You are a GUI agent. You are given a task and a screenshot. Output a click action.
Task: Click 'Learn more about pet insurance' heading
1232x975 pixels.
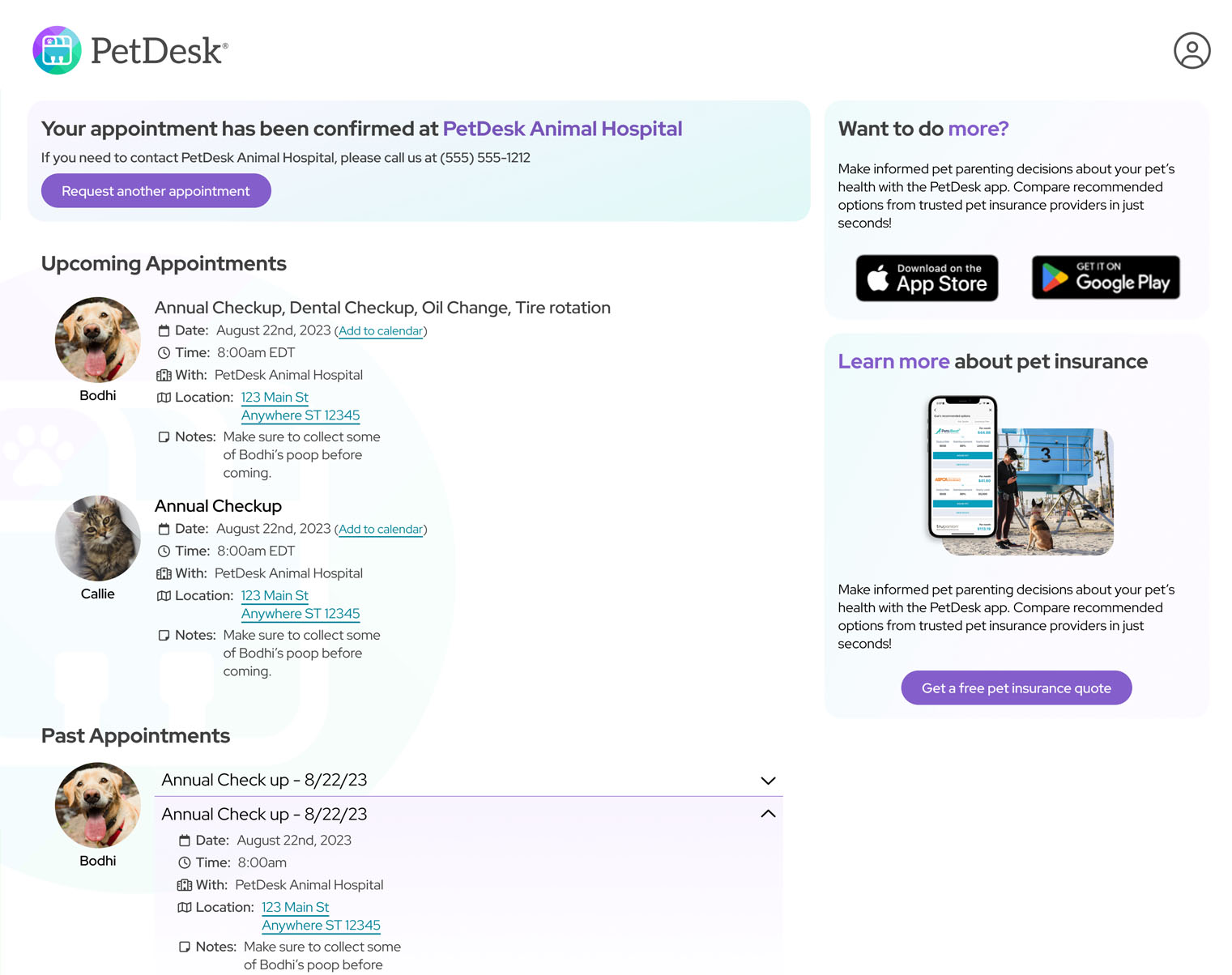point(992,362)
